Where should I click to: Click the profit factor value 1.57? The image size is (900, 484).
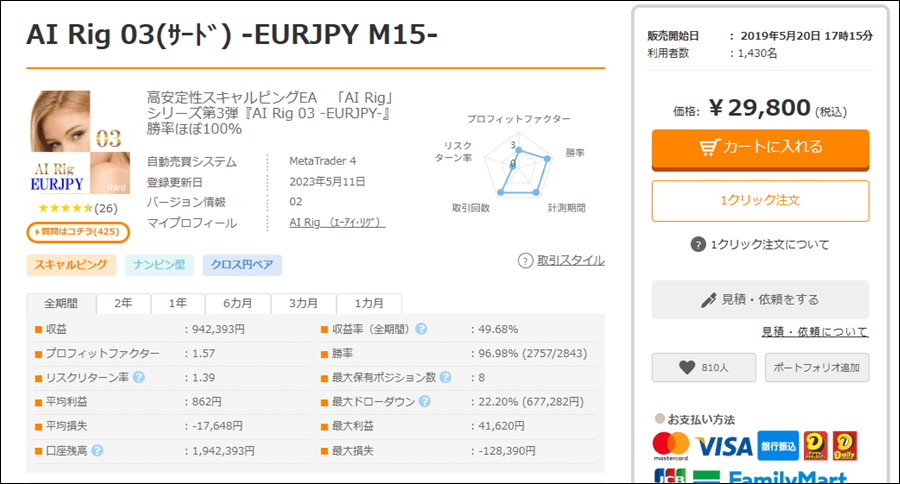pos(203,353)
